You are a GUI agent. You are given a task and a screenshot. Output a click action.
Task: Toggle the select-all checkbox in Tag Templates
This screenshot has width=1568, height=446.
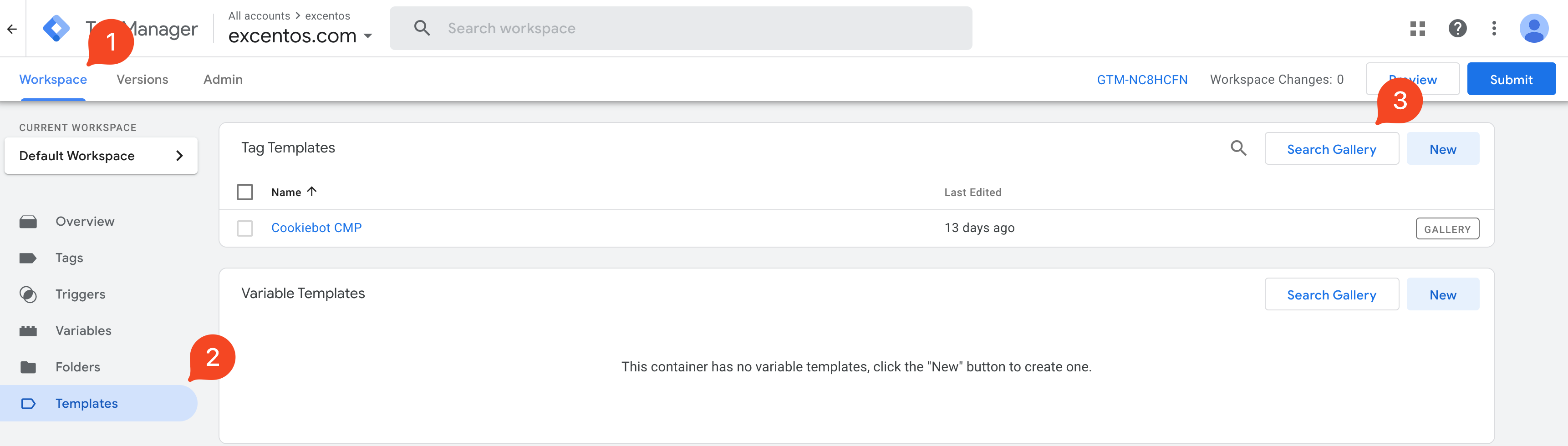244,192
